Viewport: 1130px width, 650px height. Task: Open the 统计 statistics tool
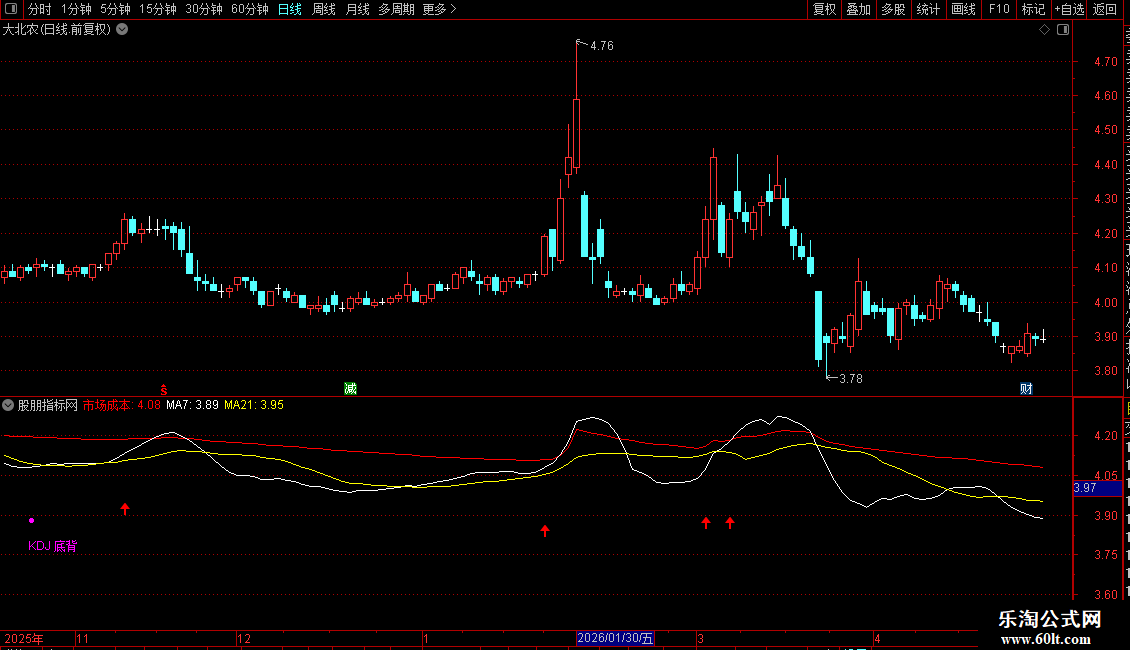(927, 9)
